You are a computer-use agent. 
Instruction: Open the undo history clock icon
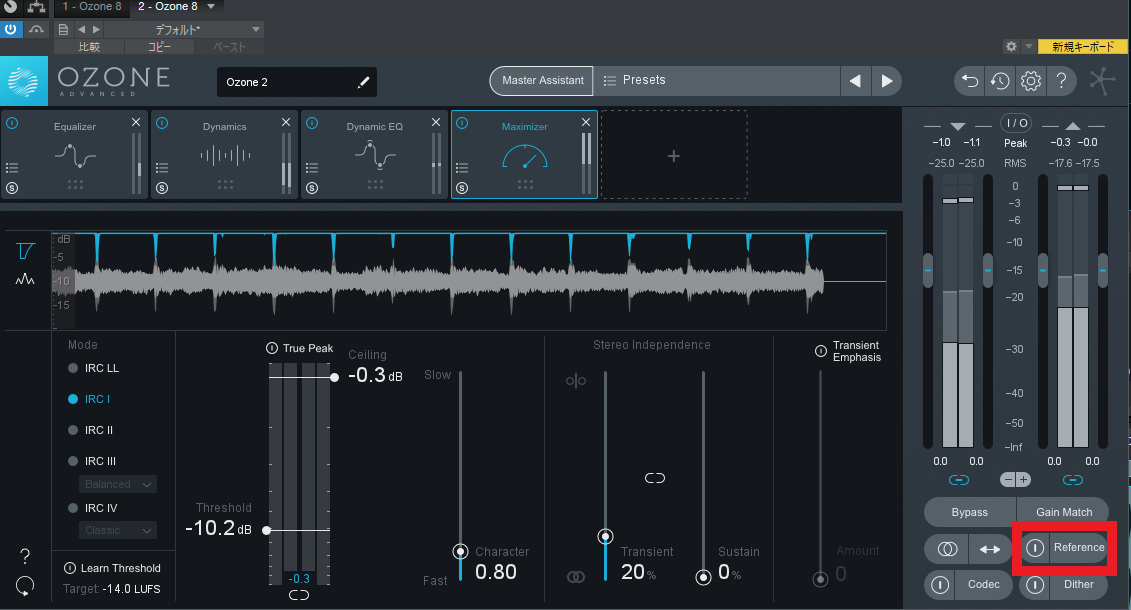click(x=1000, y=81)
